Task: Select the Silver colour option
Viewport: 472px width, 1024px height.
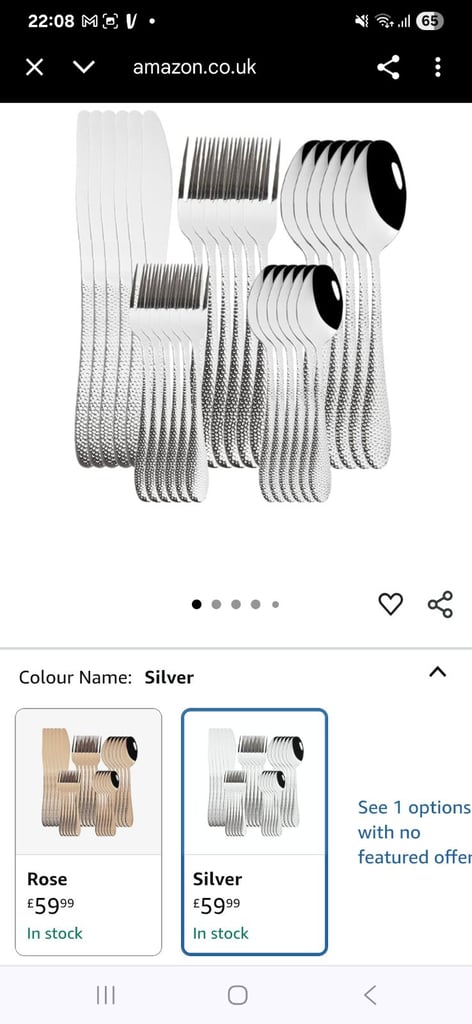Action: [x=255, y=831]
